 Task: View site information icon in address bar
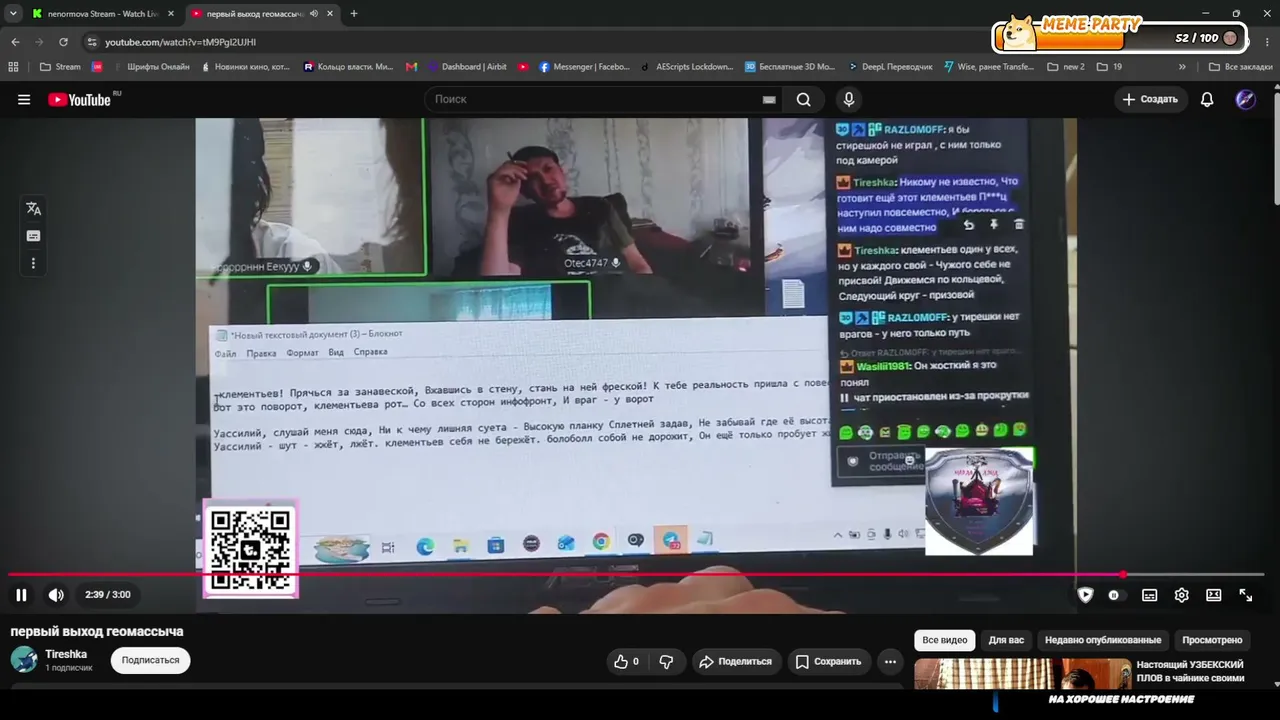pyautogui.click(x=92, y=42)
